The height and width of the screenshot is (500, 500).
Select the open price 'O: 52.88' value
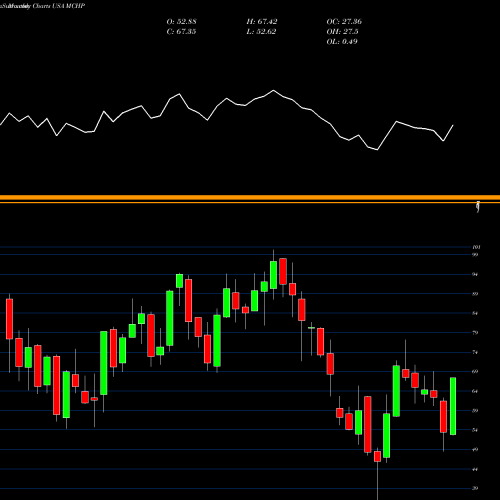181,21
